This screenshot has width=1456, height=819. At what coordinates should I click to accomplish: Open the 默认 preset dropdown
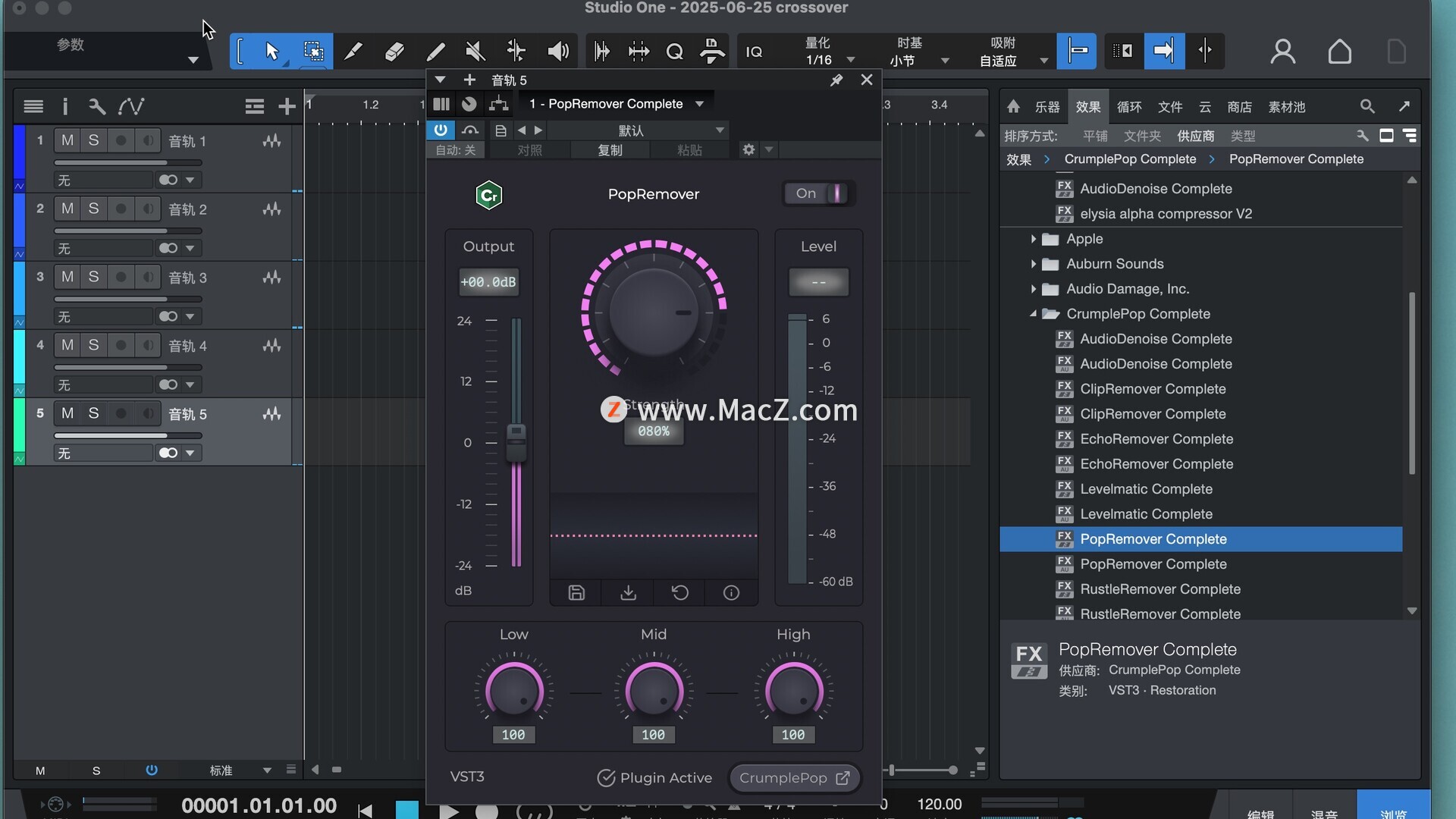[x=638, y=130]
